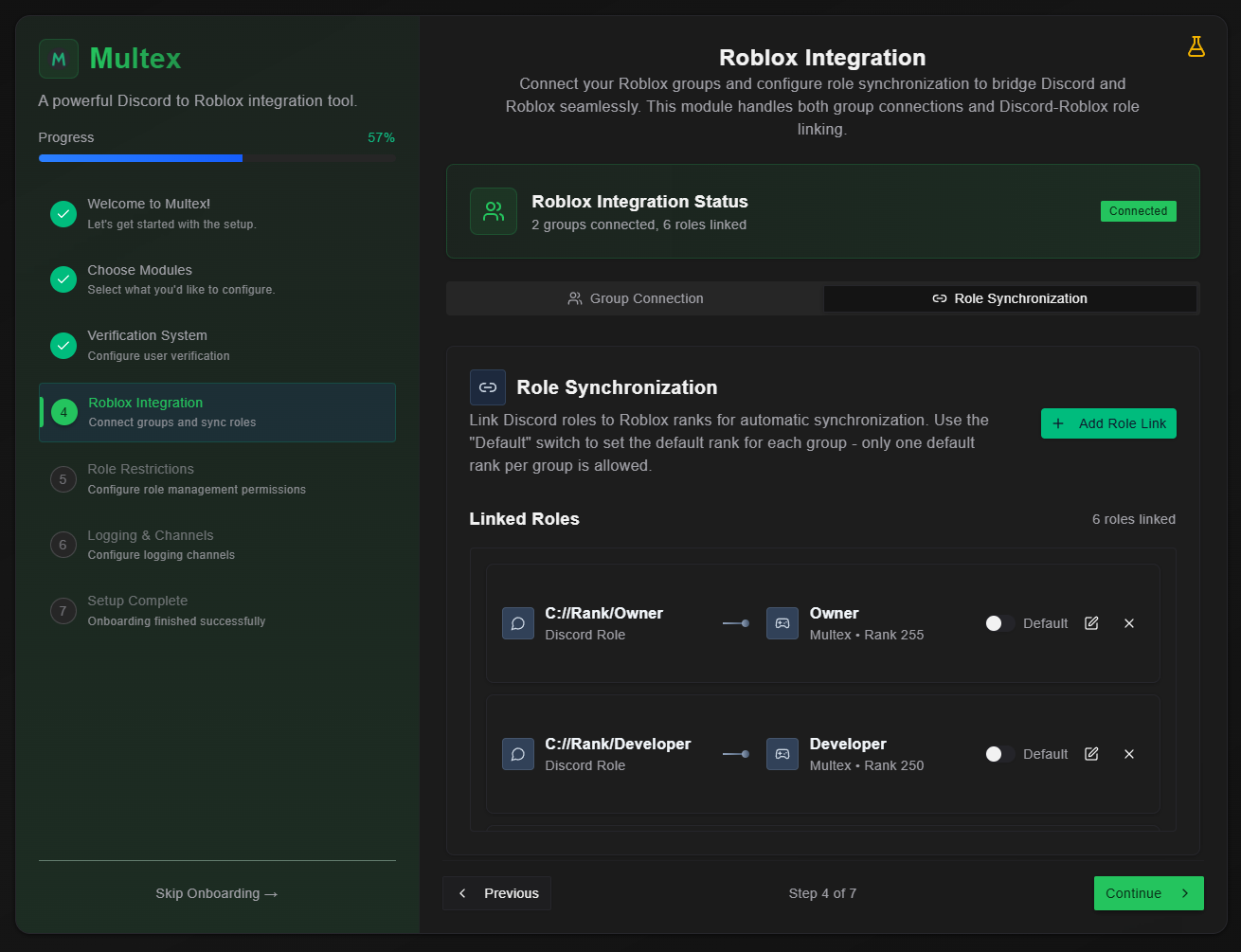1241x952 pixels.
Task: Click the 'C://Rank/Developer' role name
Action: pyautogui.click(x=618, y=744)
